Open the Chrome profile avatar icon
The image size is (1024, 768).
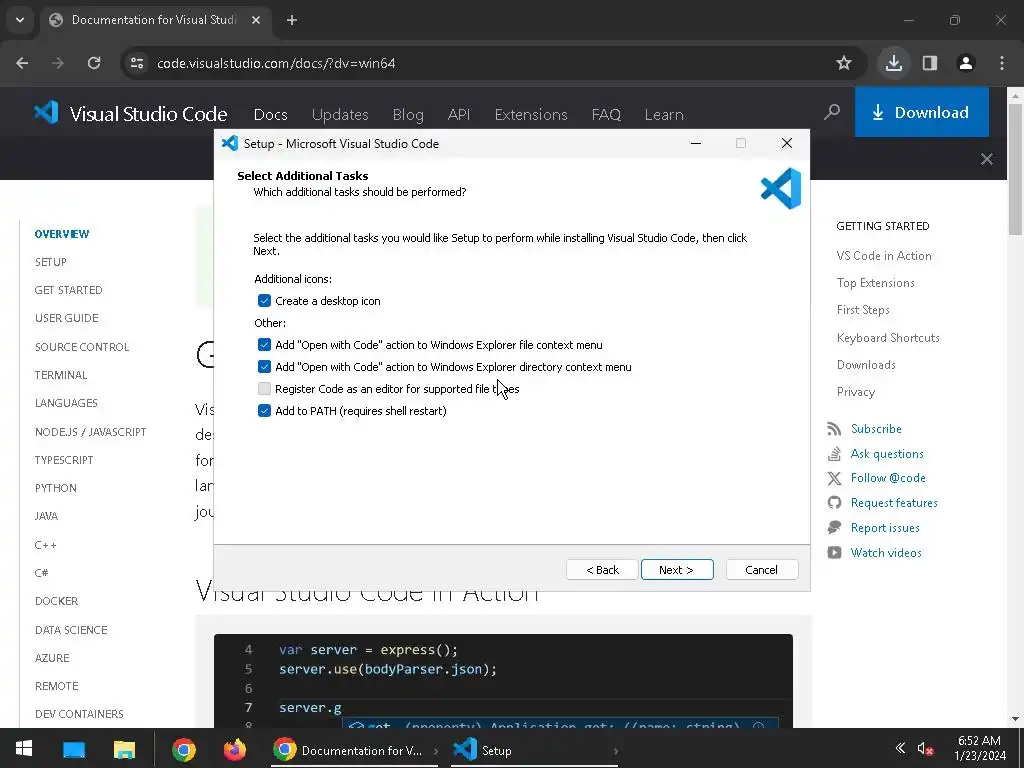click(x=966, y=63)
